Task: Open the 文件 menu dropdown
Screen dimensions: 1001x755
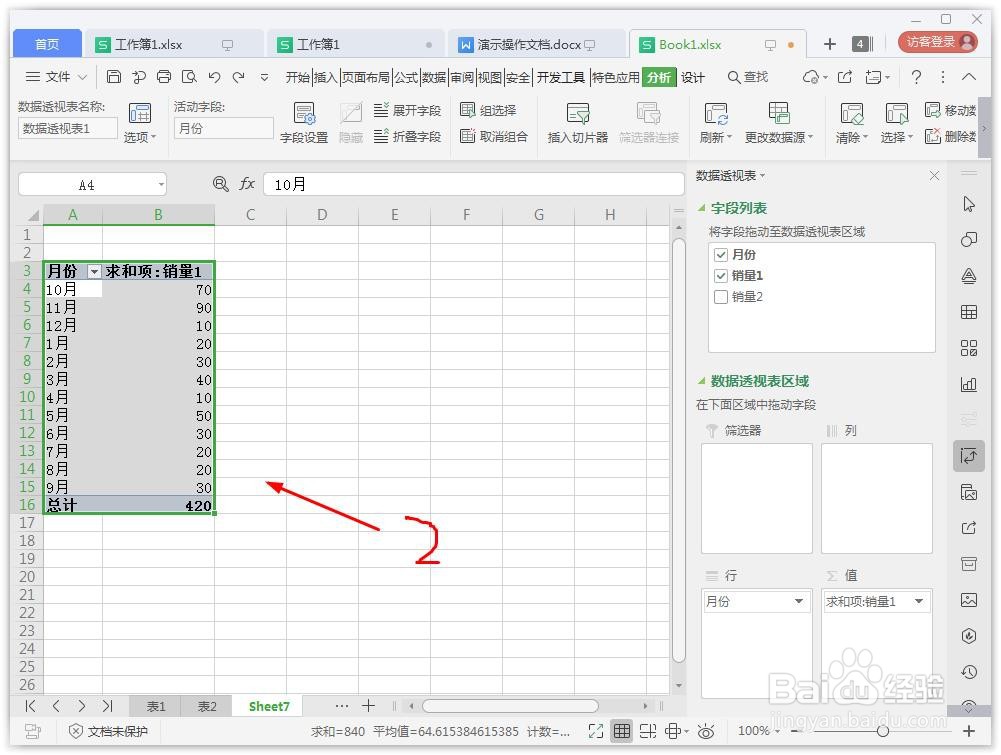Action: click(x=56, y=77)
